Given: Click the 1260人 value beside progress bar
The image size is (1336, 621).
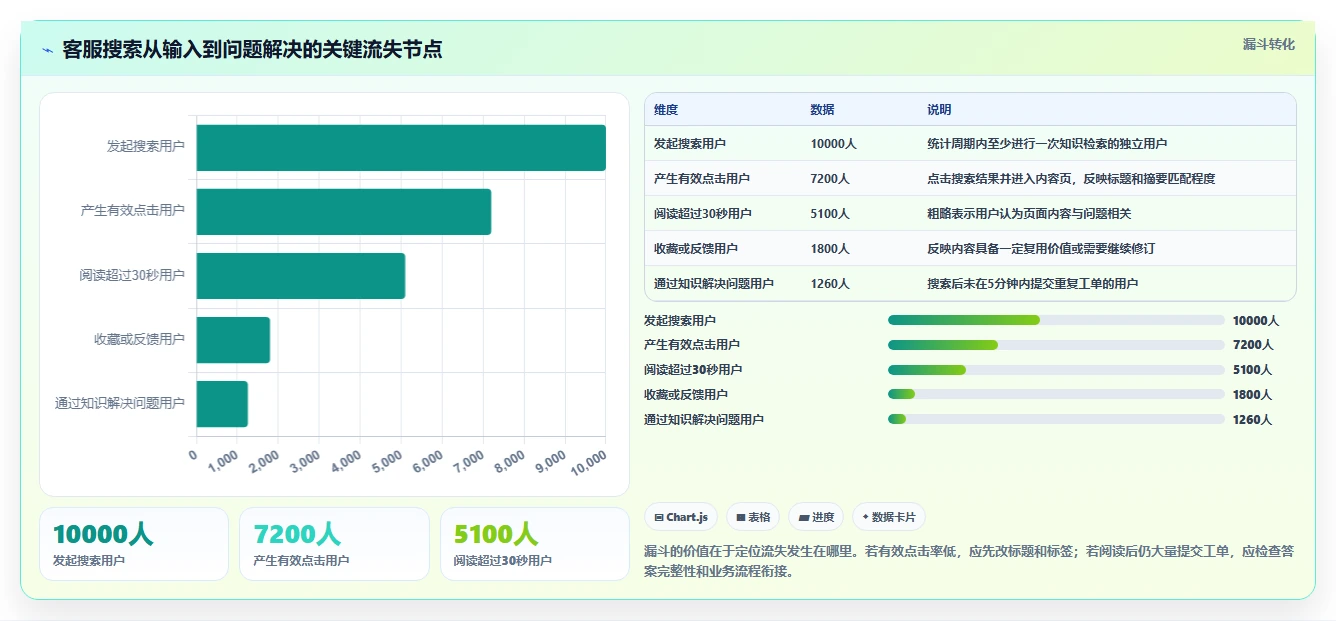Looking at the screenshot, I should tap(1252, 420).
